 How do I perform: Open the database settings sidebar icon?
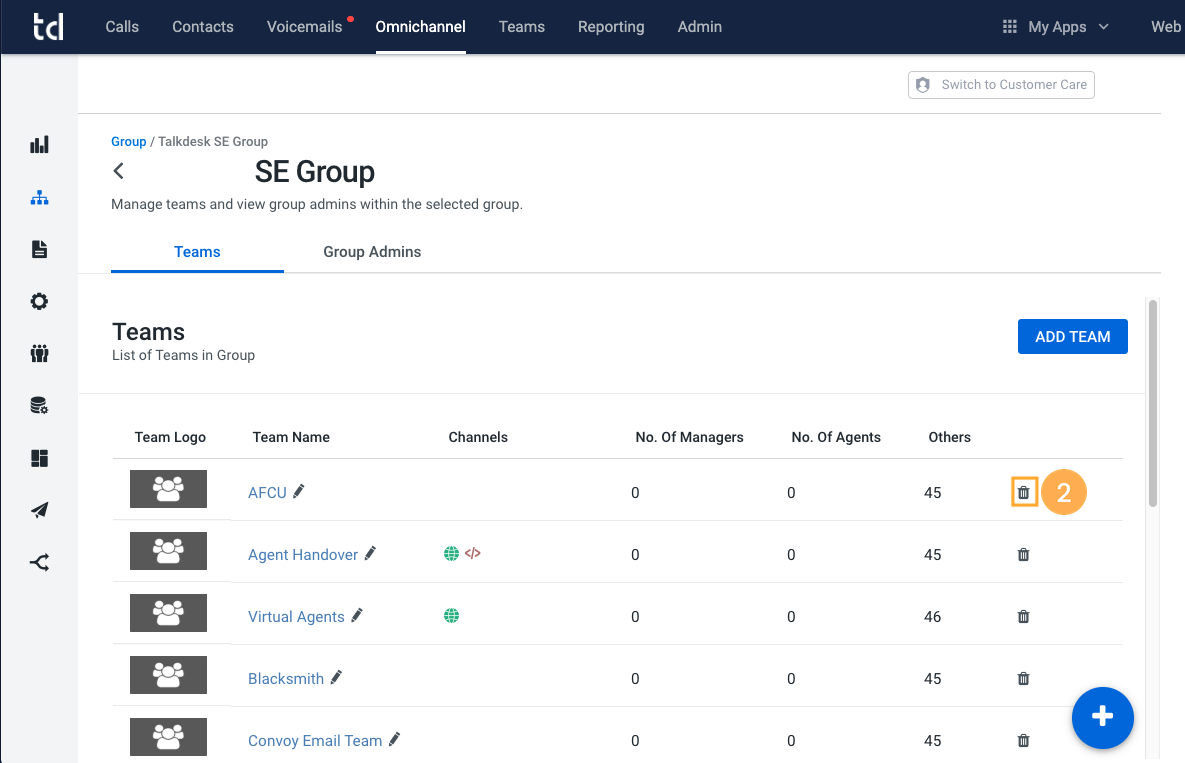pos(39,406)
